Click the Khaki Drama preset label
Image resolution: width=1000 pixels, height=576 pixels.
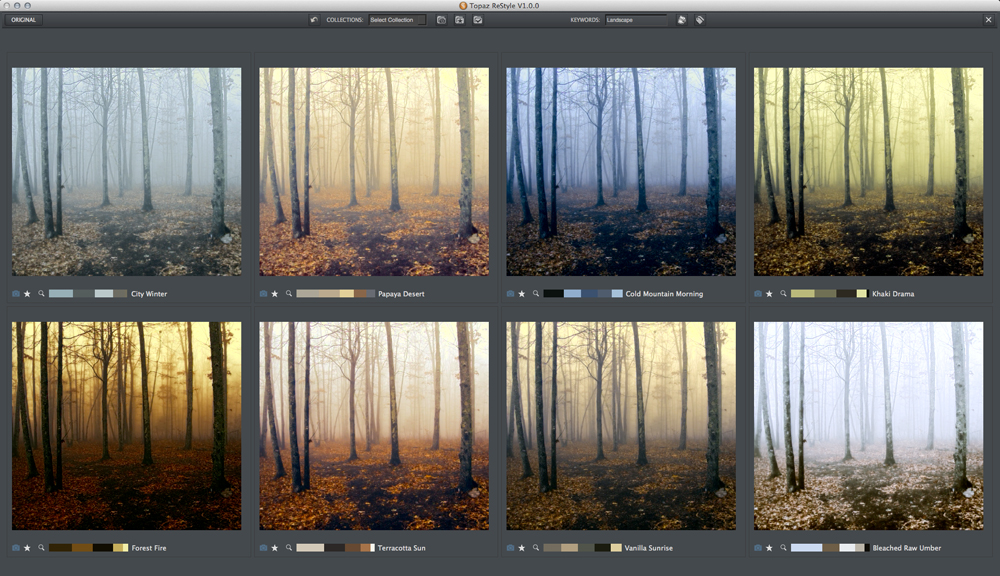[x=893, y=294]
